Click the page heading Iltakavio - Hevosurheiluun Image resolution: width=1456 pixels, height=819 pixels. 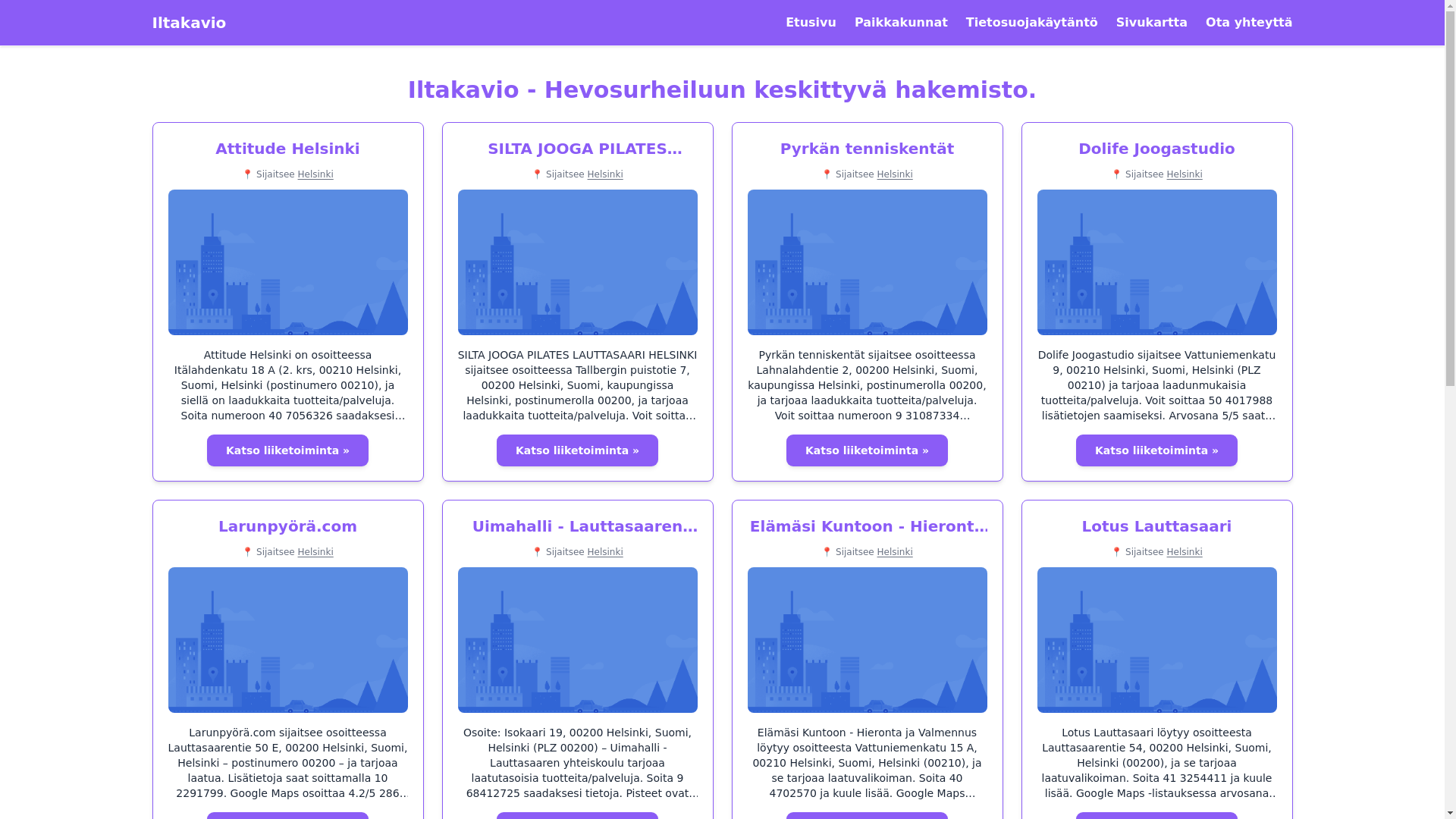click(x=722, y=90)
